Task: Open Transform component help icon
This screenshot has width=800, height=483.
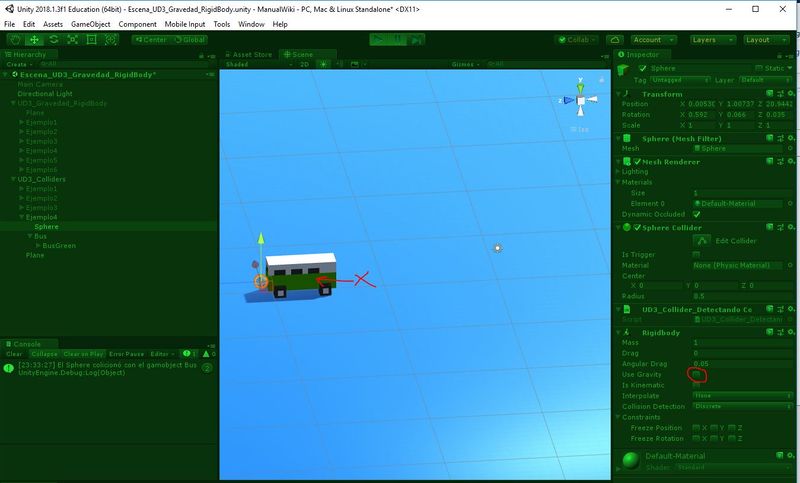Action: 770,94
